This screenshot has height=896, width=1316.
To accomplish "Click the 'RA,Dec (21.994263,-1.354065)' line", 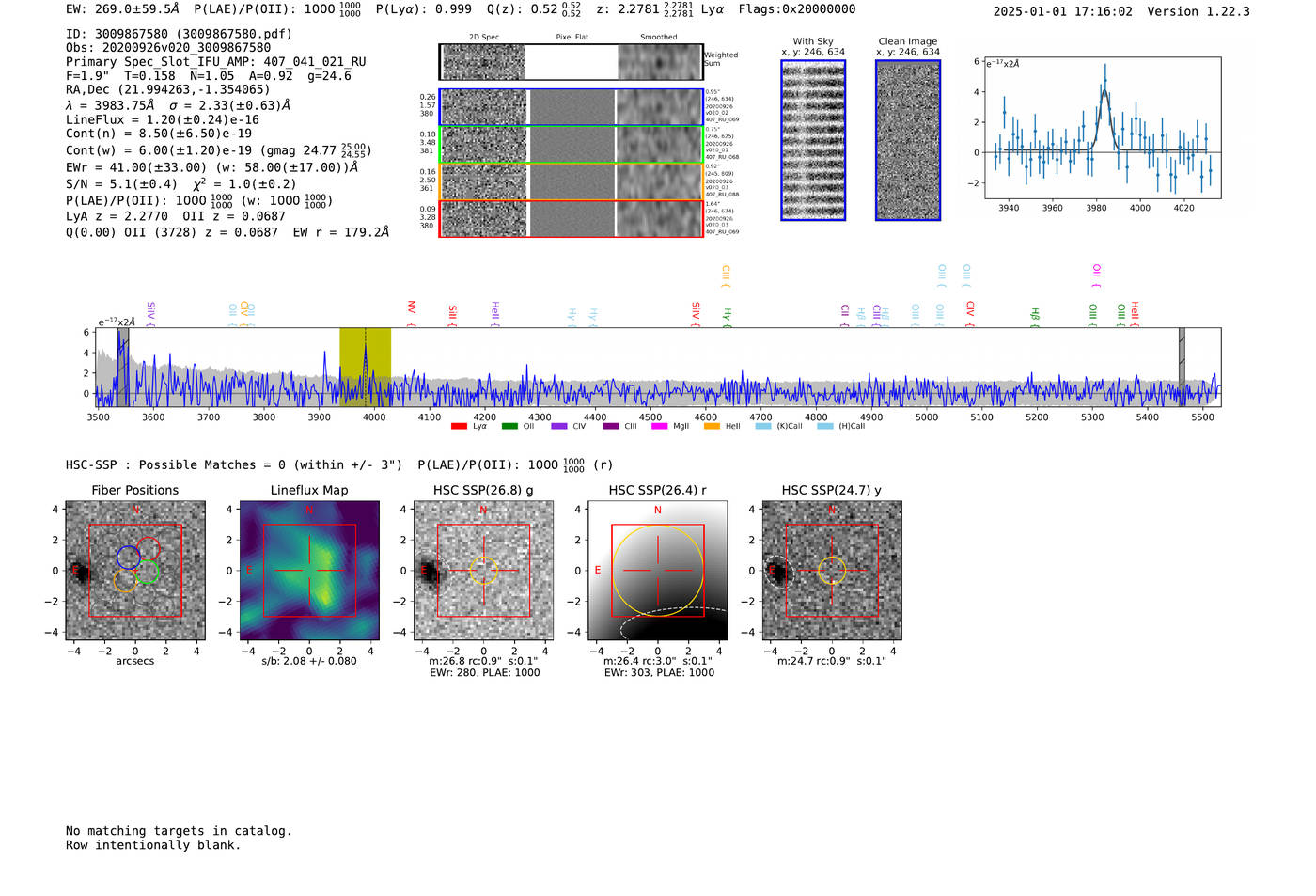I will coord(168,90).
